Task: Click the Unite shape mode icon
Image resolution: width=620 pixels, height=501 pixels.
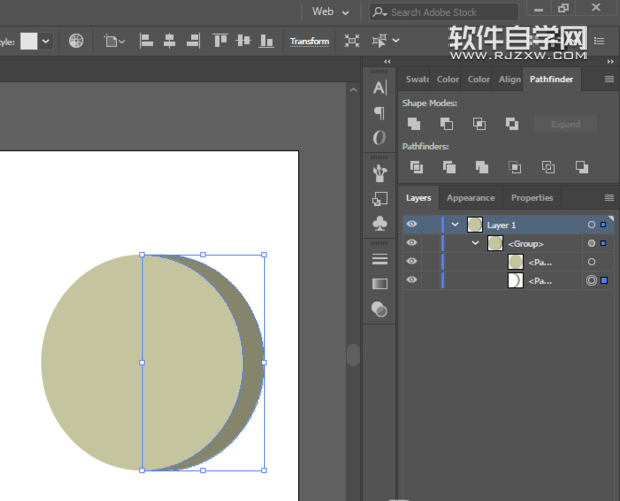Action: pyautogui.click(x=414, y=124)
